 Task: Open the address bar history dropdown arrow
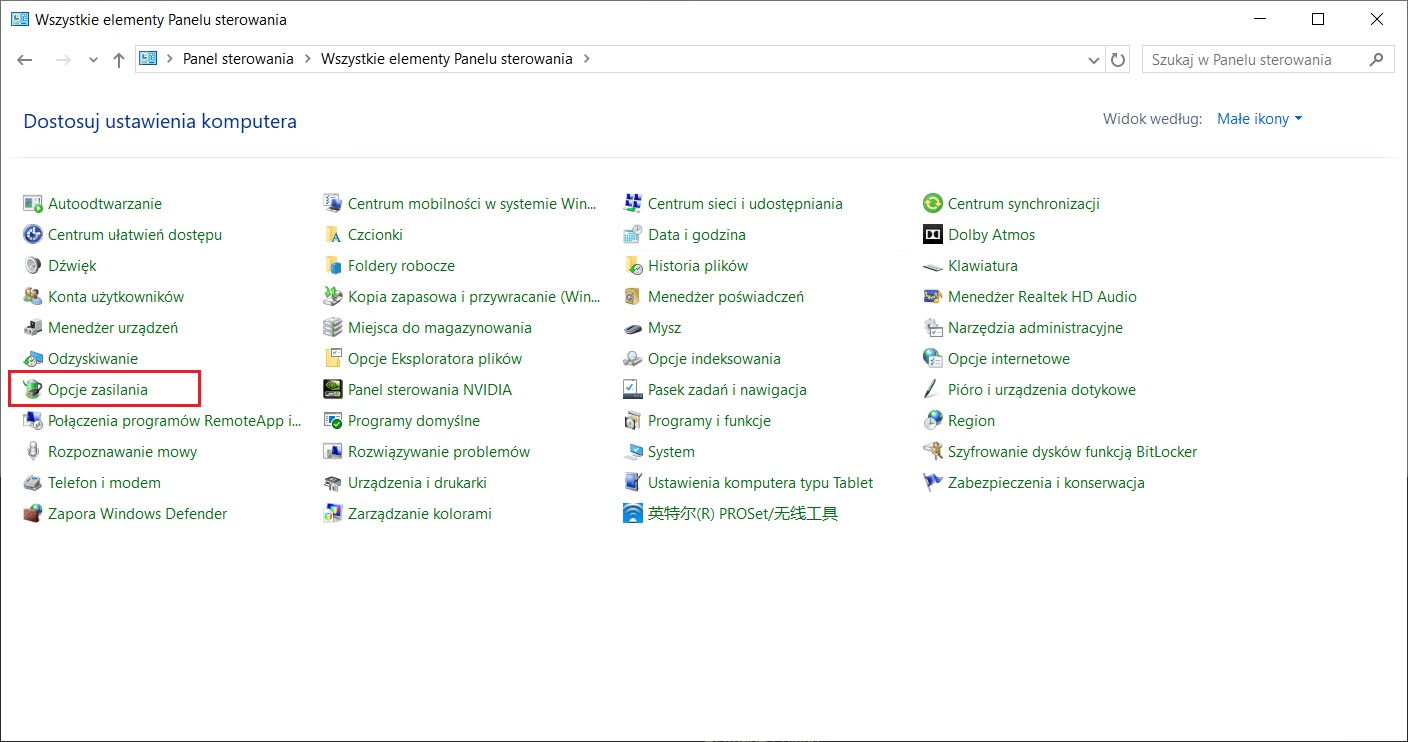tap(1094, 60)
